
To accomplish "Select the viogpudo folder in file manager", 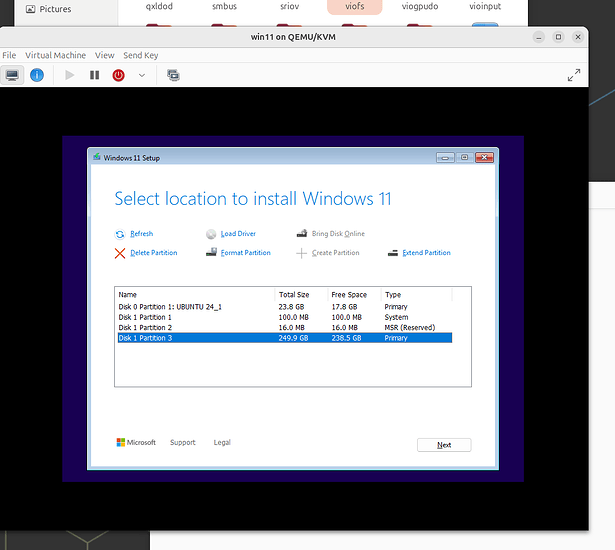I will coord(420,7).
